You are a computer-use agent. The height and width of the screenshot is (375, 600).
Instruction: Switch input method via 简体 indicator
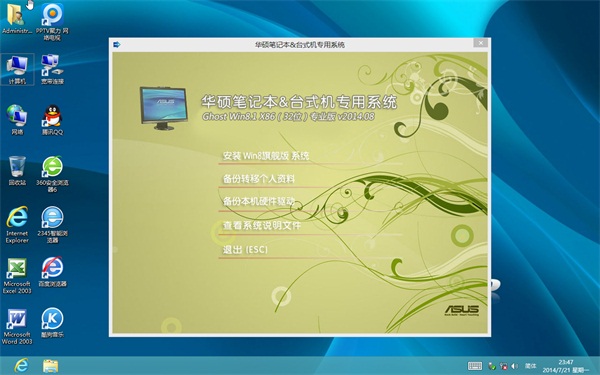pyautogui.click(x=530, y=366)
